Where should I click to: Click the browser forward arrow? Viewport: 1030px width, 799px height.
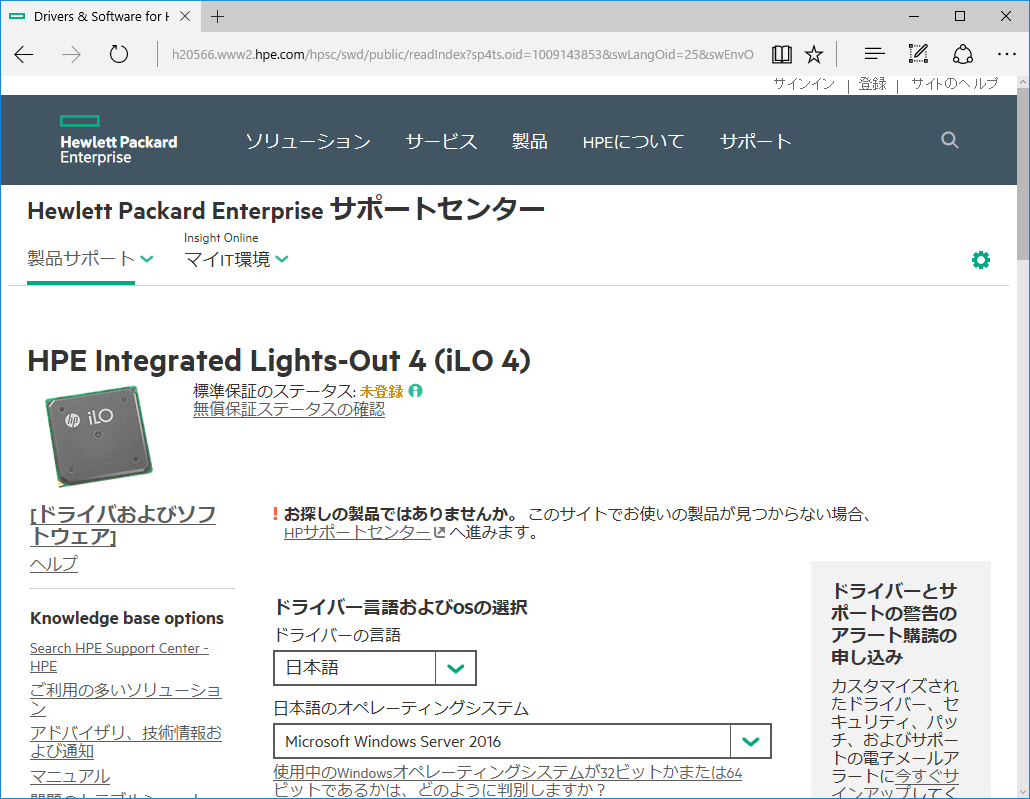[71, 55]
